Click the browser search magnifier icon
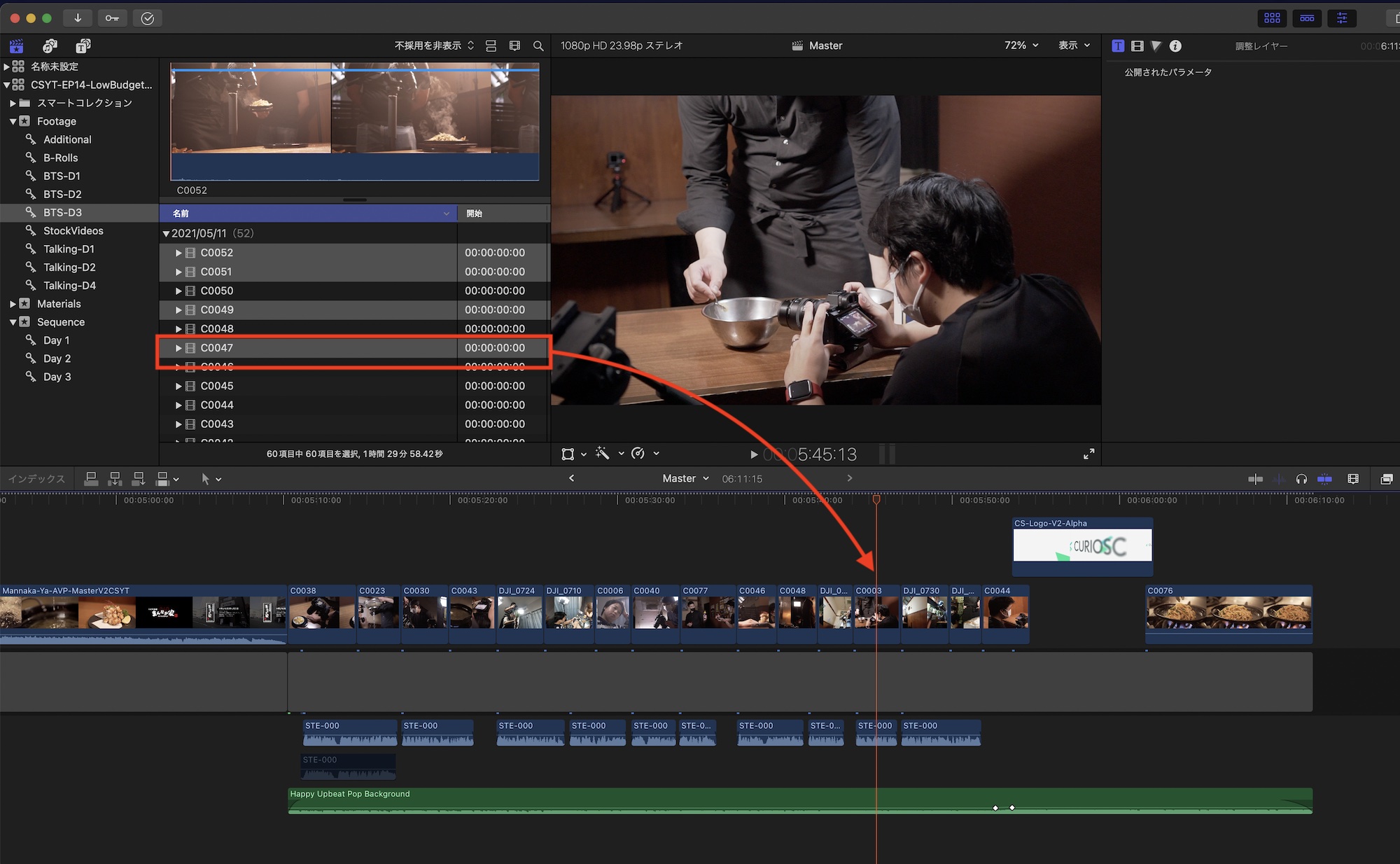The image size is (1400, 864). (538, 46)
